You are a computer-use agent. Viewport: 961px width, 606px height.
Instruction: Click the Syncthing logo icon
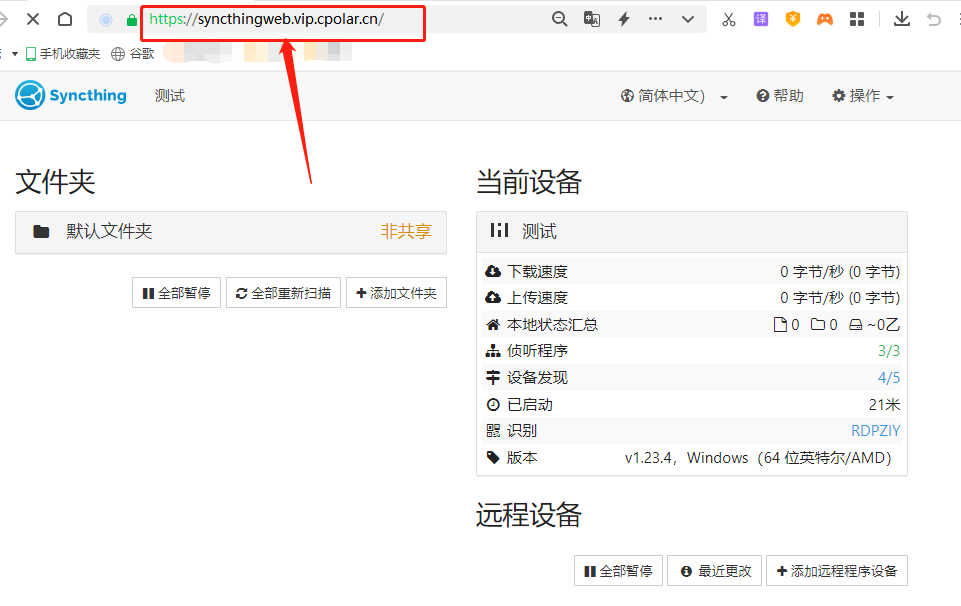coord(30,96)
